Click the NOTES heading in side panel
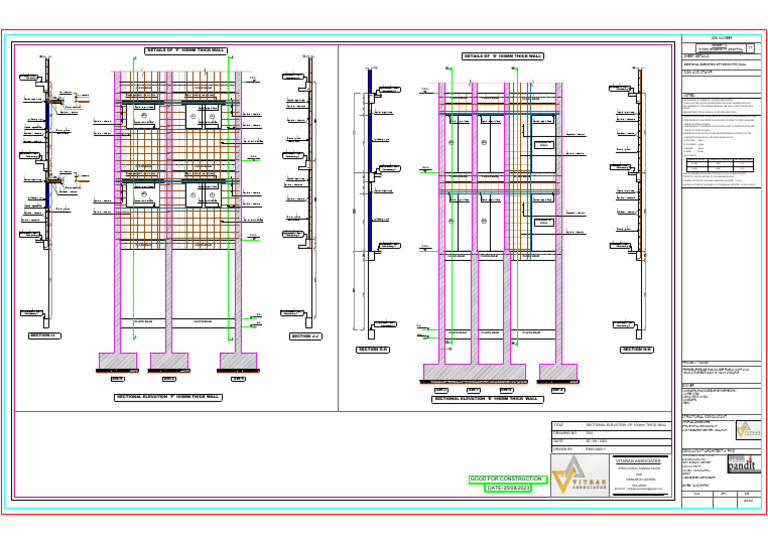Image resolution: width=768 pixels, height=542 pixels. click(689, 95)
